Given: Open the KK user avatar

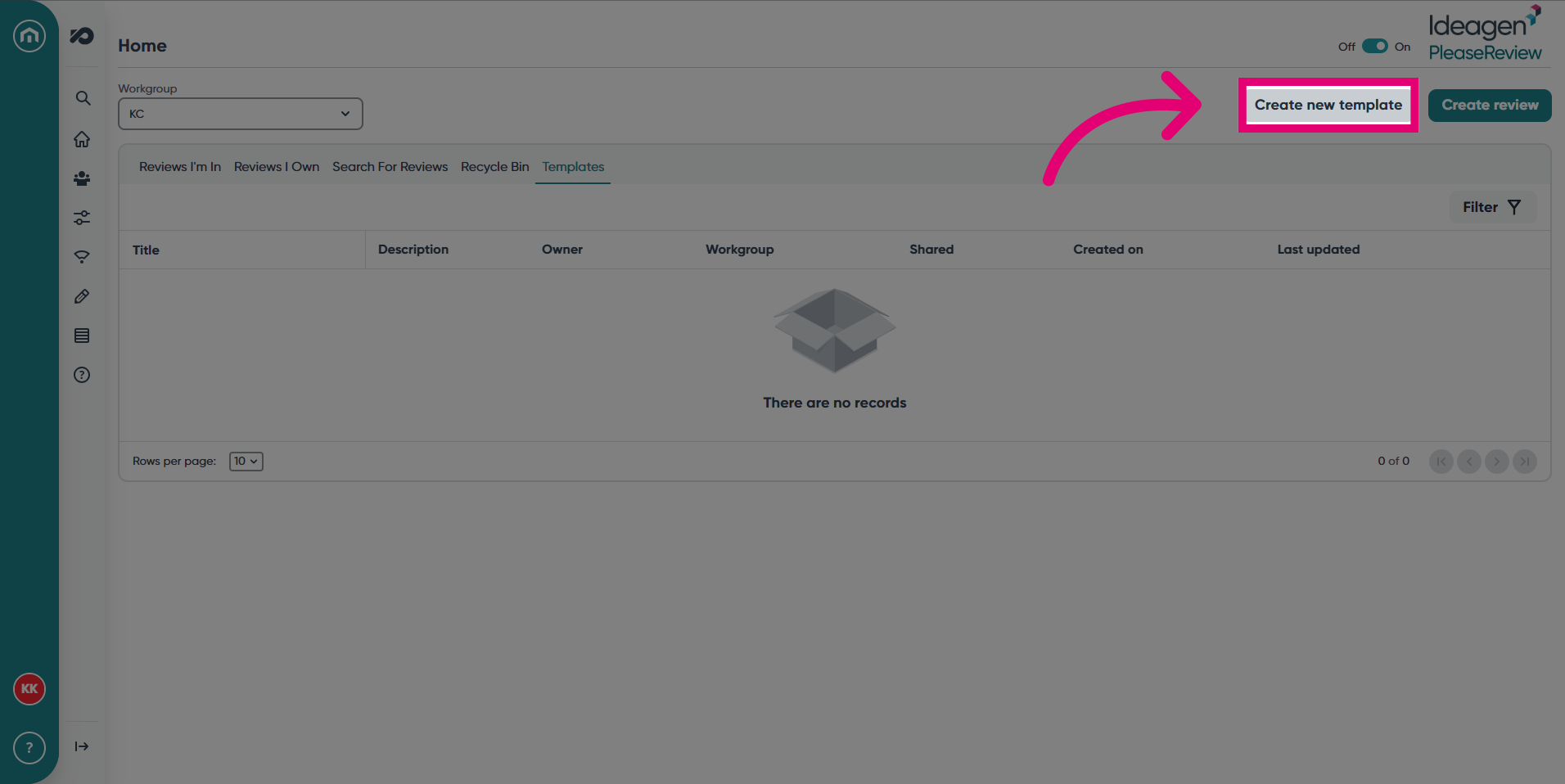Looking at the screenshot, I should 29,689.
